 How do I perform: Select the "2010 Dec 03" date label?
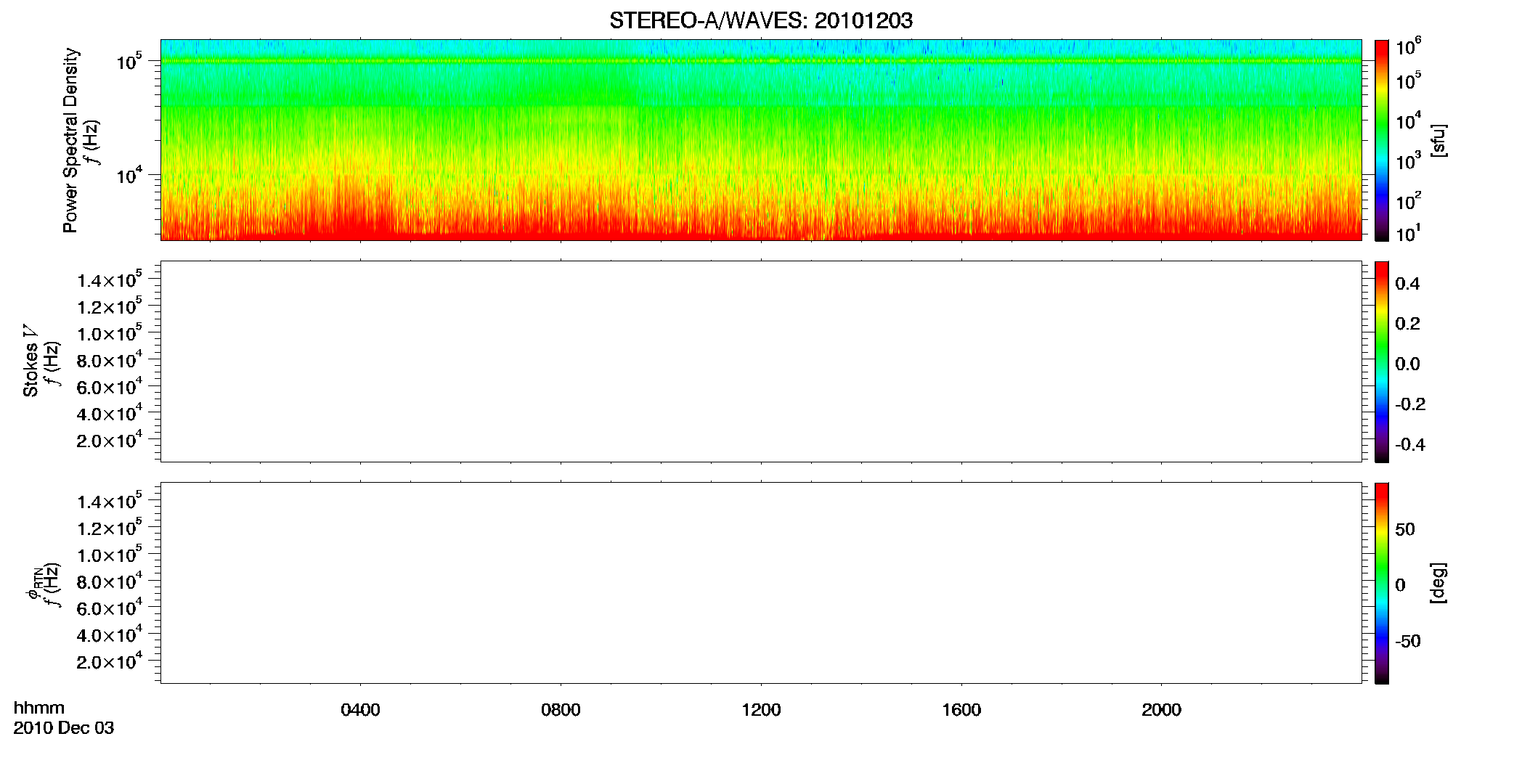click(64, 728)
